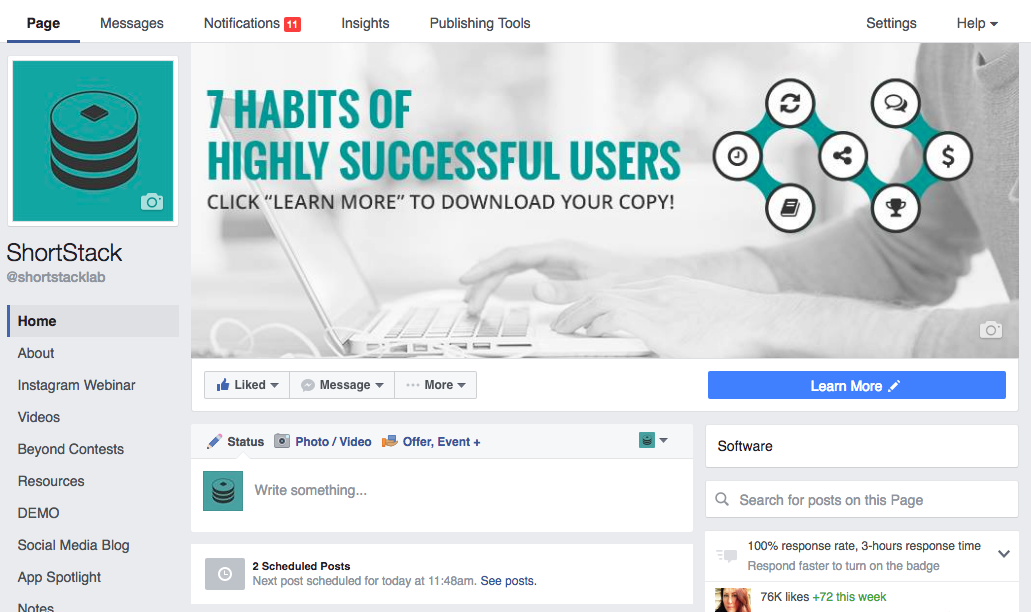The height and width of the screenshot is (612, 1031).
Task: Click the Photo / Video camera icon
Action: point(281,441)
